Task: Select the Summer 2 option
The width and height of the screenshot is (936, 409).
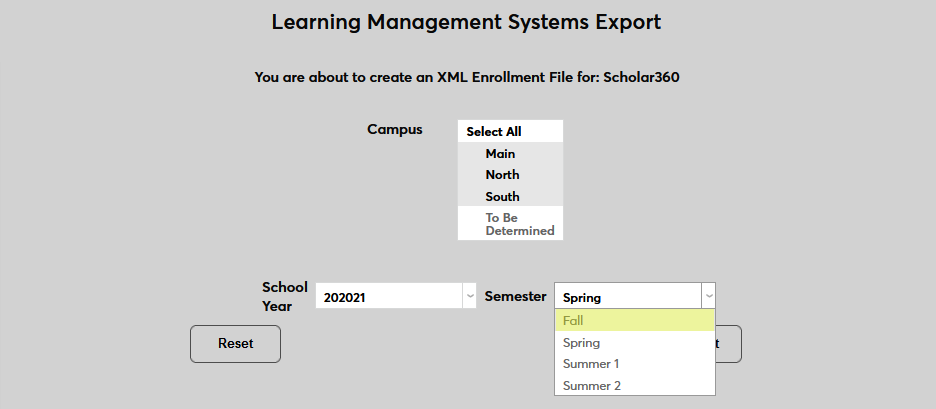Action: click(x=634, y=385)
